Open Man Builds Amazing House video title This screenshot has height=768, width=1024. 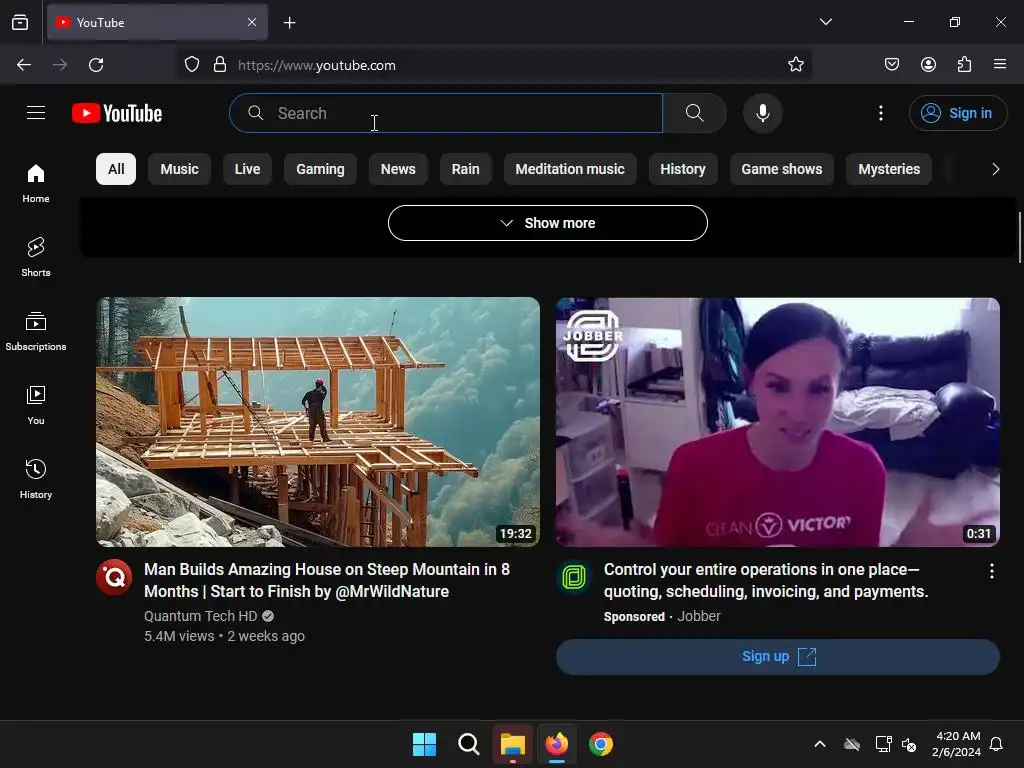click(x=327, y=580)
